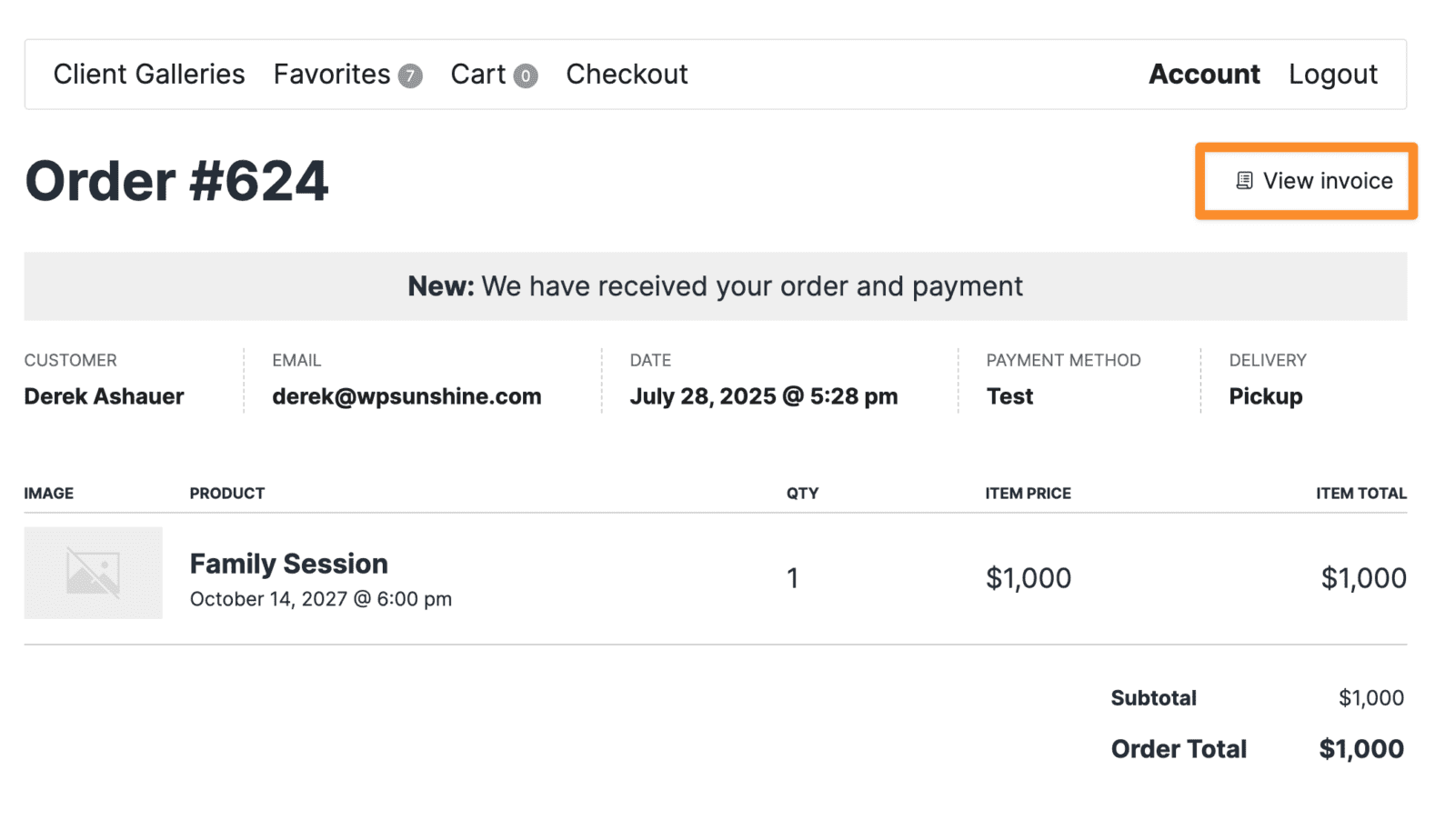The width and height of the screenshot is (1455, 840).
Task: Click the Cart item count badge
Action: click(526, 75)
